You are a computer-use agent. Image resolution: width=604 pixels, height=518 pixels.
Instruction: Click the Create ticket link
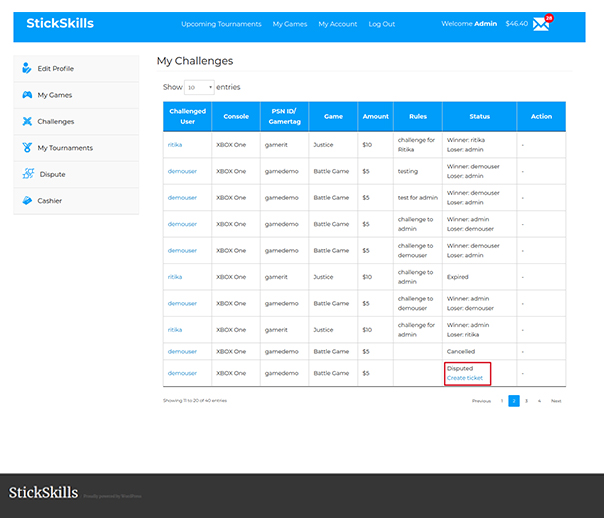465,378
